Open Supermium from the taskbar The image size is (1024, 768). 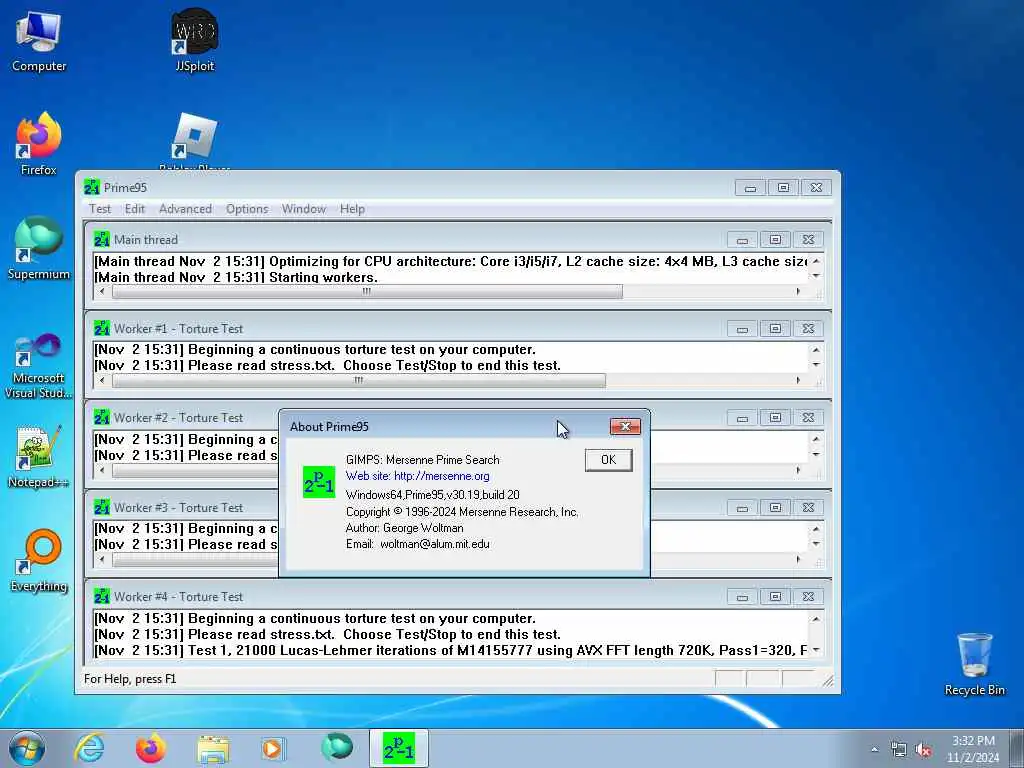tap(337, 748)
